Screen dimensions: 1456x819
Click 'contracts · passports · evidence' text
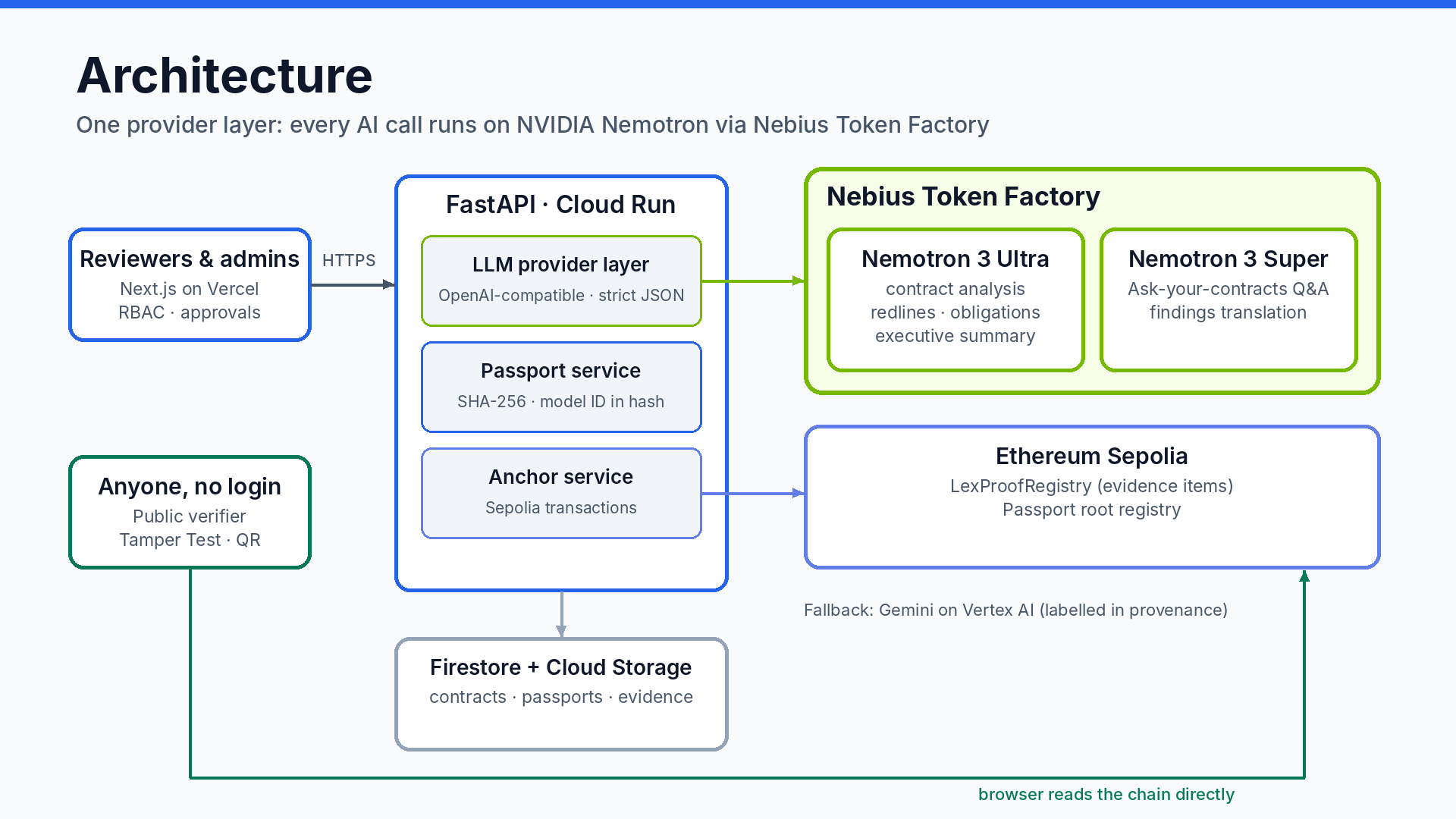(x=561, y=697)
